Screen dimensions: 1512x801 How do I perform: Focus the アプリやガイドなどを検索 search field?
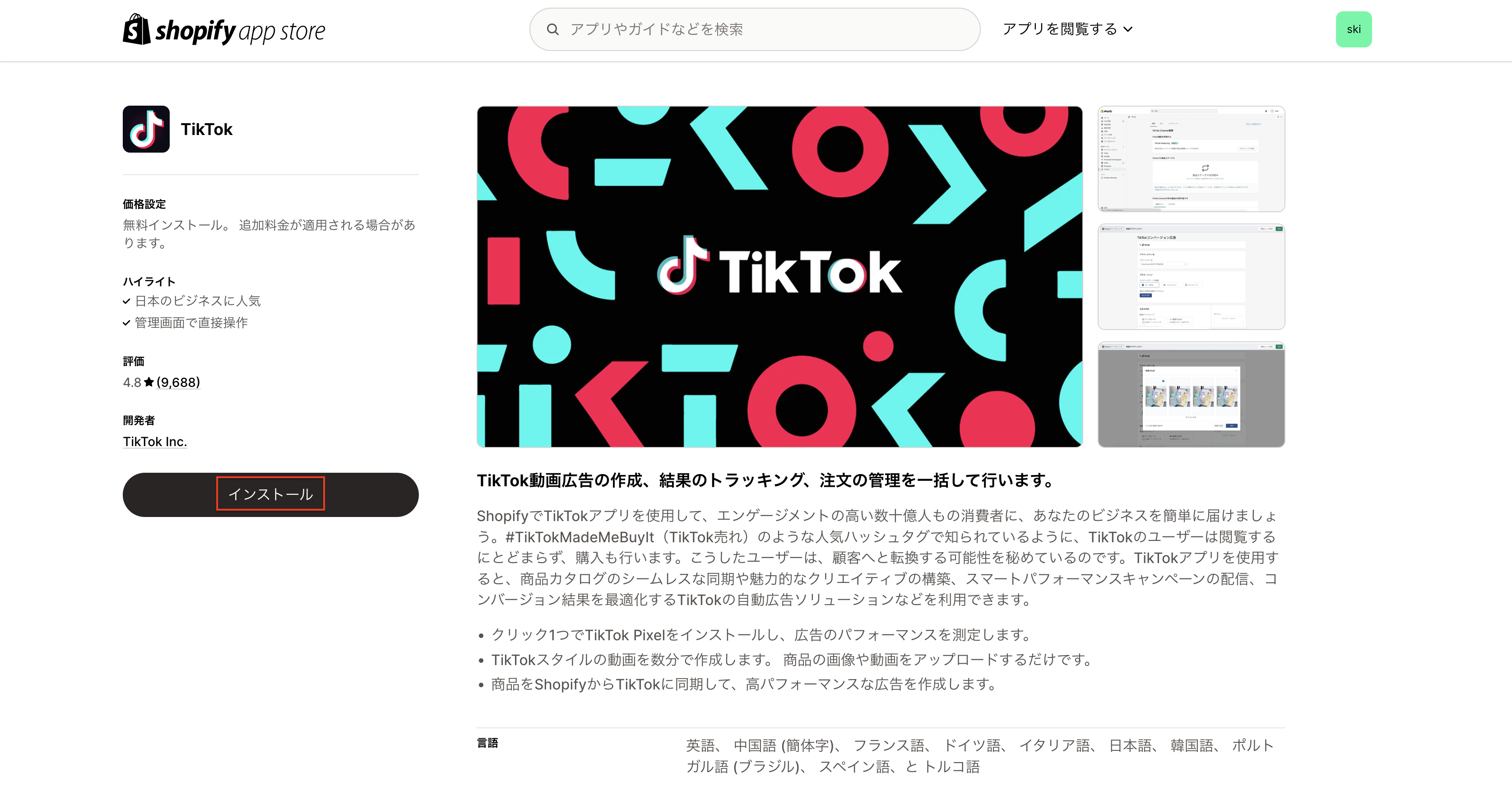point(755,29)
